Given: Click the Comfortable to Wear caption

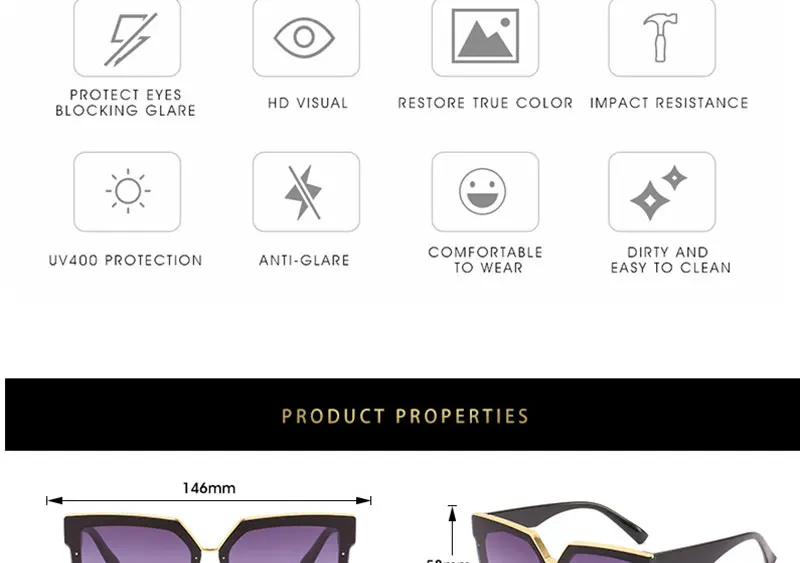Looking at the screenshot, I should [485, 260].
